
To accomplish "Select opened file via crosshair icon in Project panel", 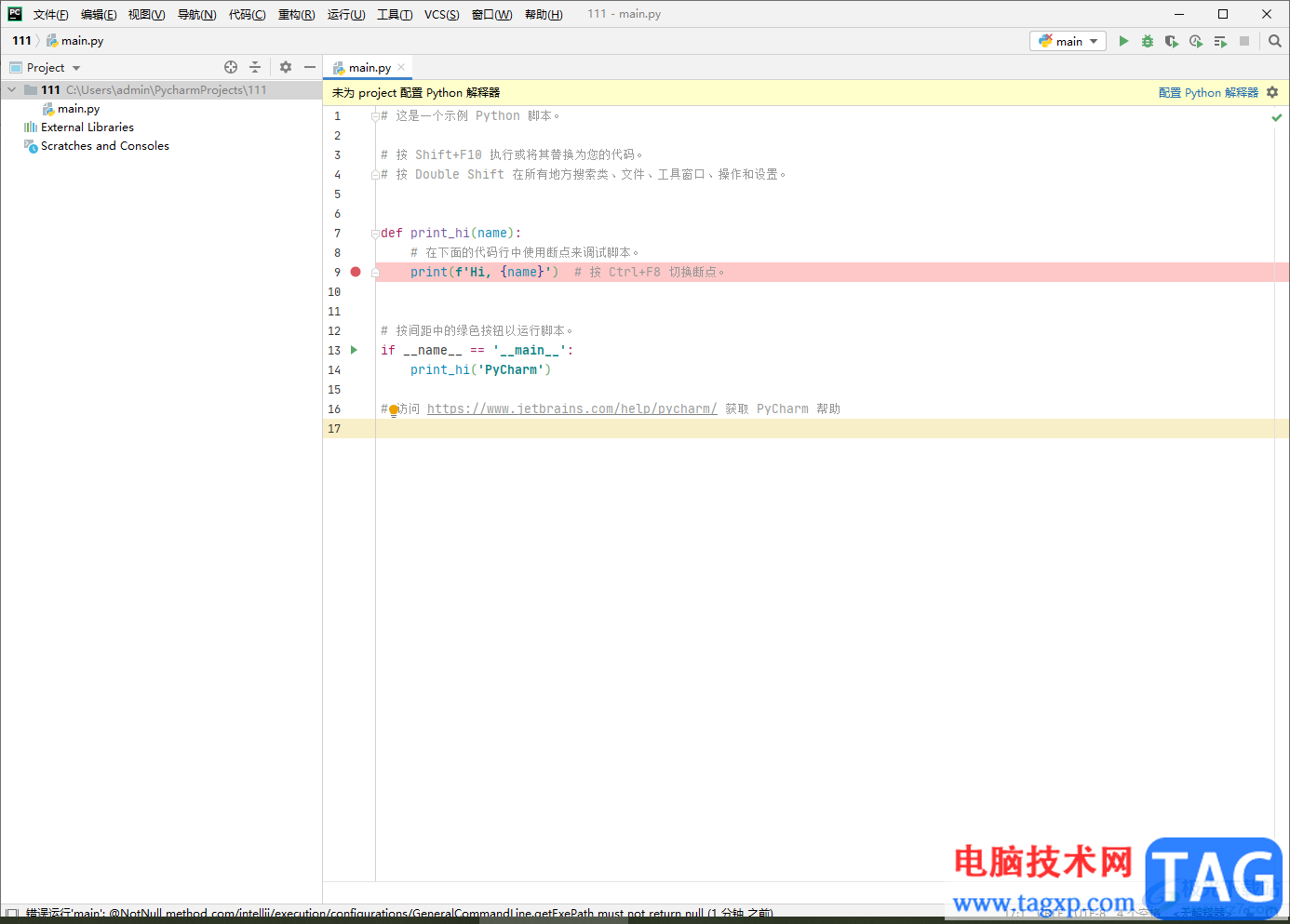I will 231,67.
